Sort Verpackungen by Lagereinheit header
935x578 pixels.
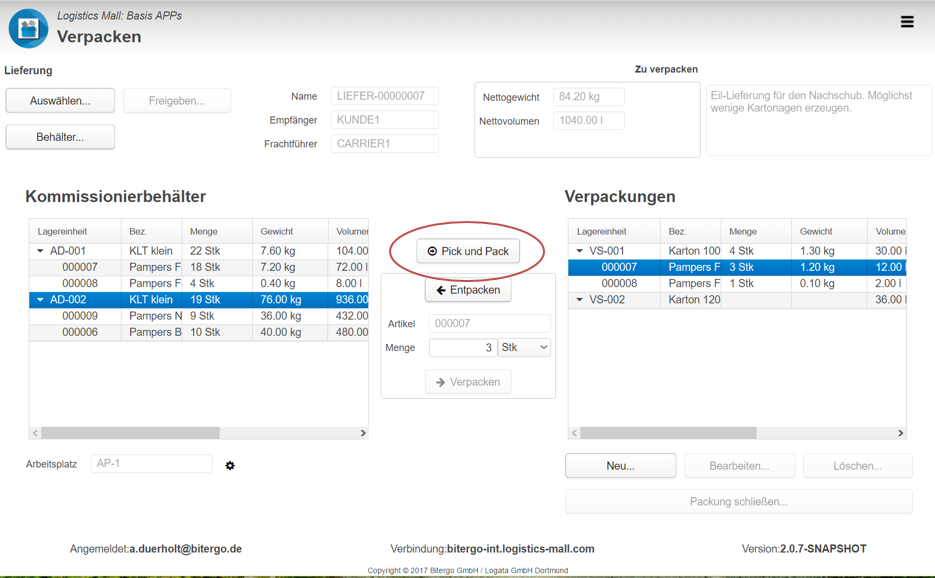click(614, 231)
